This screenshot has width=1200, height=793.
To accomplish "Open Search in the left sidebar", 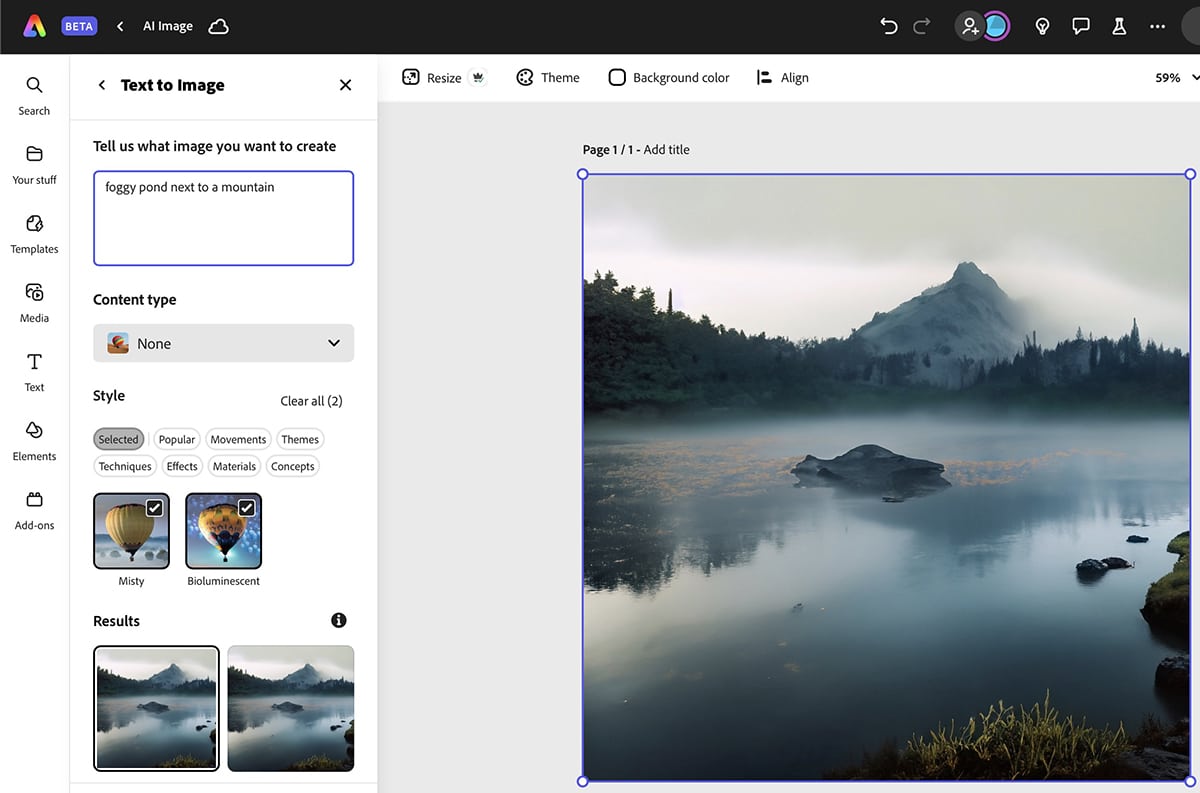I will [34, 95].
